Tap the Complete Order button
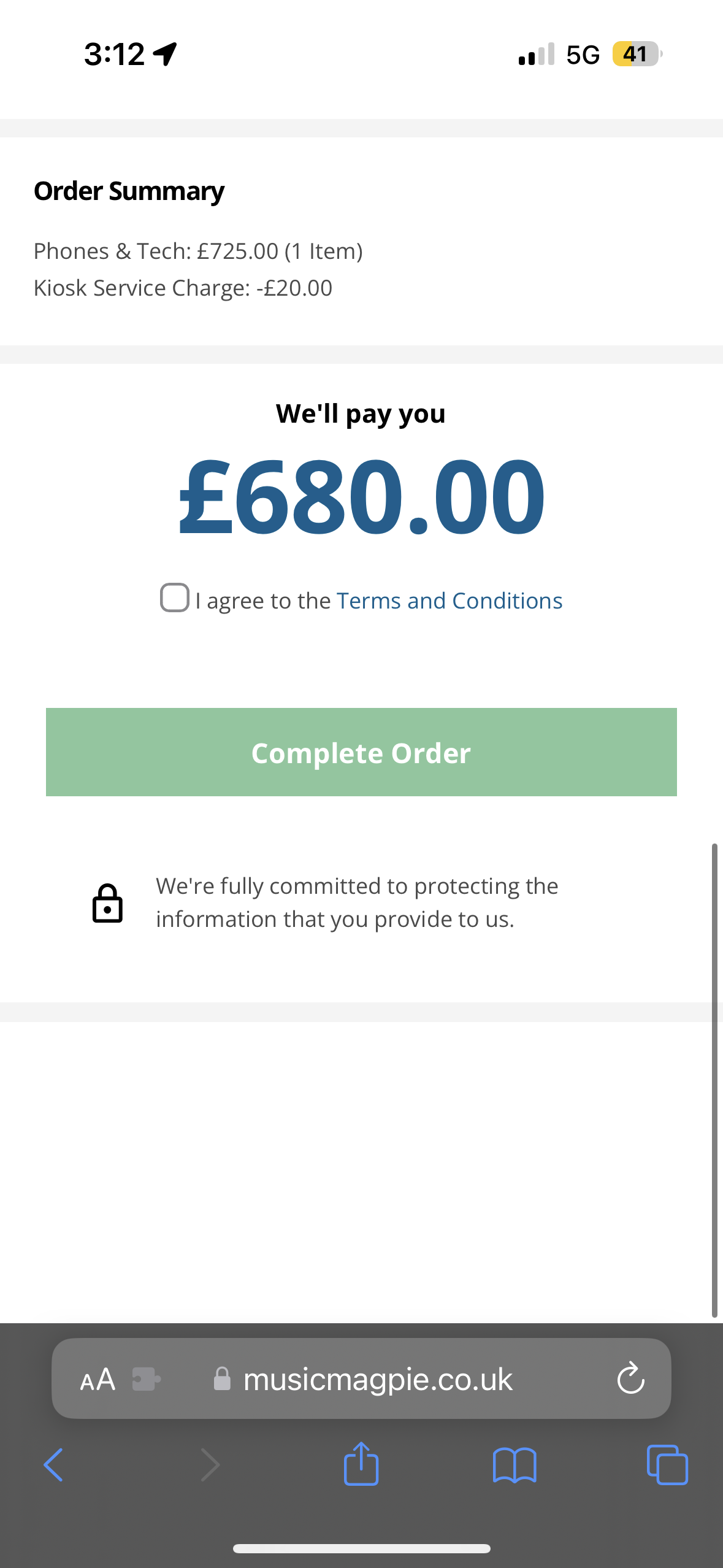Viewport: 723px width, 1568px height. tap(361, 752)
